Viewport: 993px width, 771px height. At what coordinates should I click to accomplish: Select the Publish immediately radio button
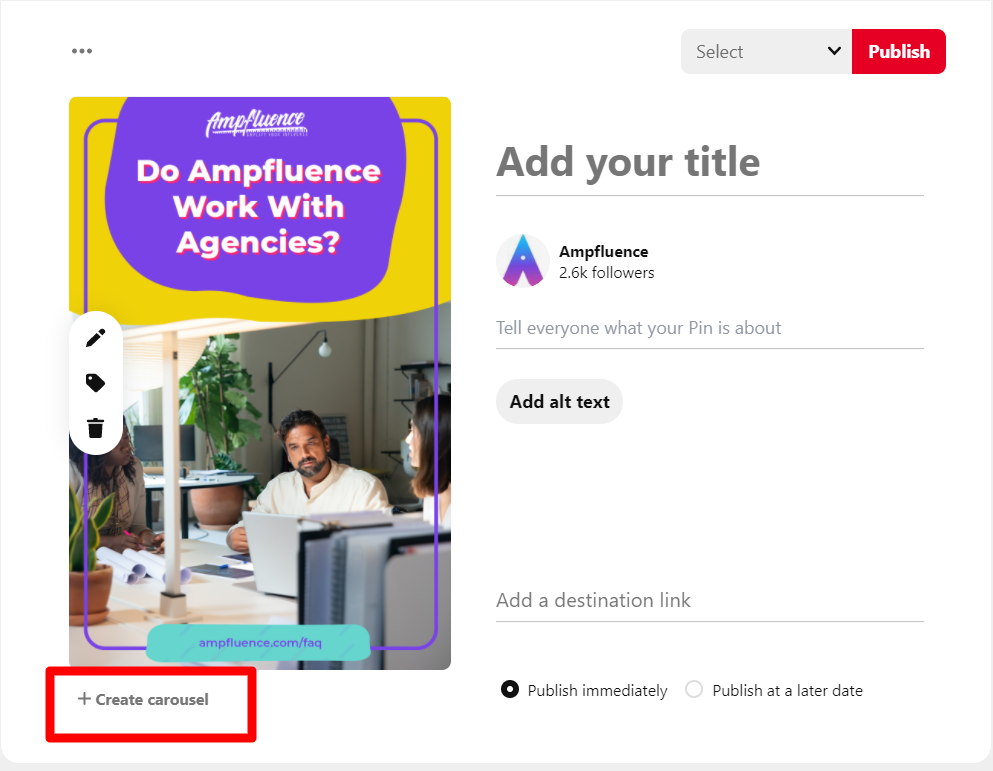tap(510, 690)
